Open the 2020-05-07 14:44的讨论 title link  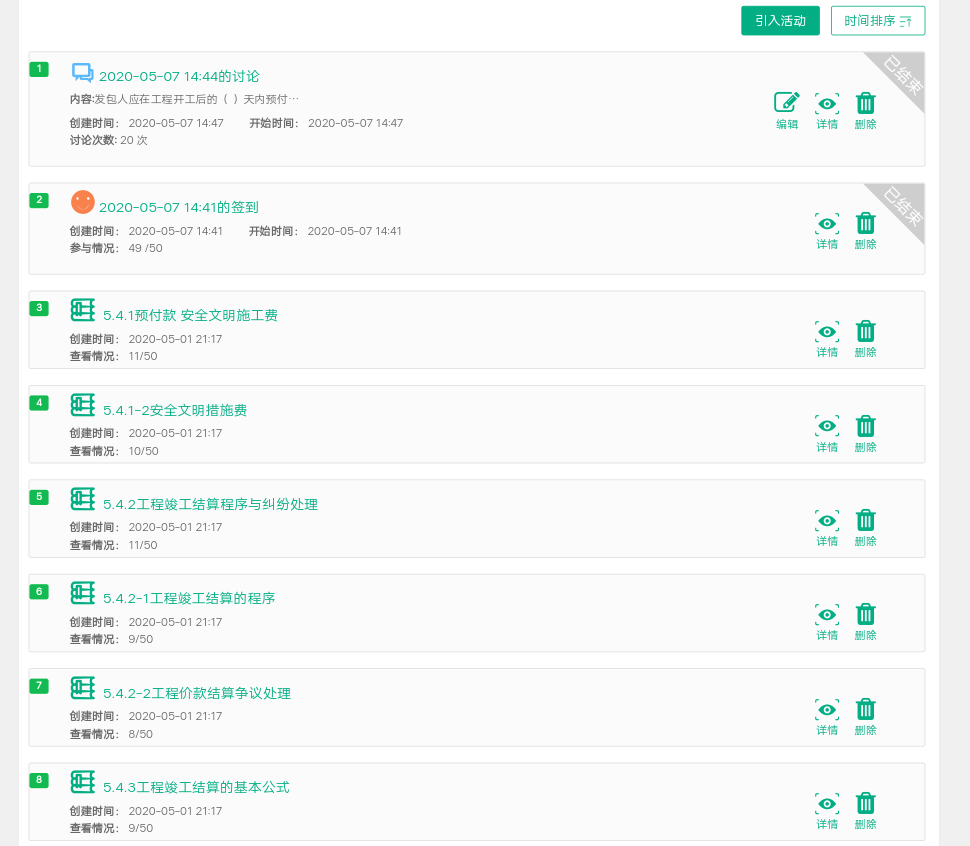[179, 77]
